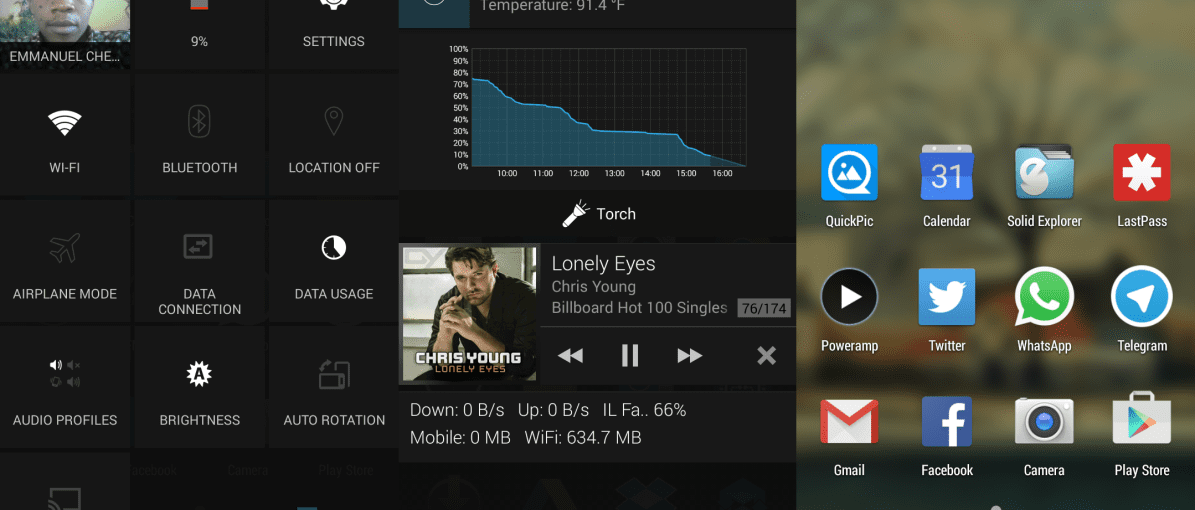1195x510 pixels.
Task: Open the battery history graph
Action: click(x=598, y=111)
